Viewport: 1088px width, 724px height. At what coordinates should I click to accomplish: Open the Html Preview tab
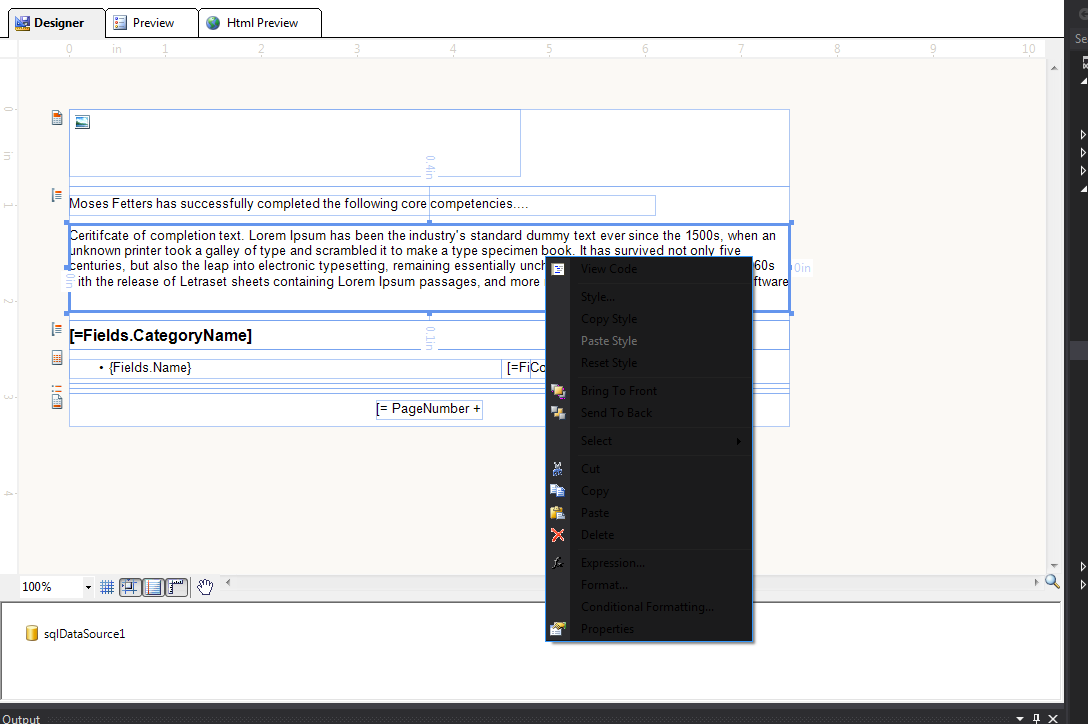pyautogui.click(x=260, y=23)
